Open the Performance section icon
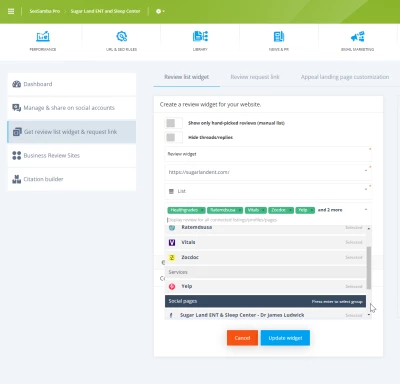 click(x=43, y=37)
